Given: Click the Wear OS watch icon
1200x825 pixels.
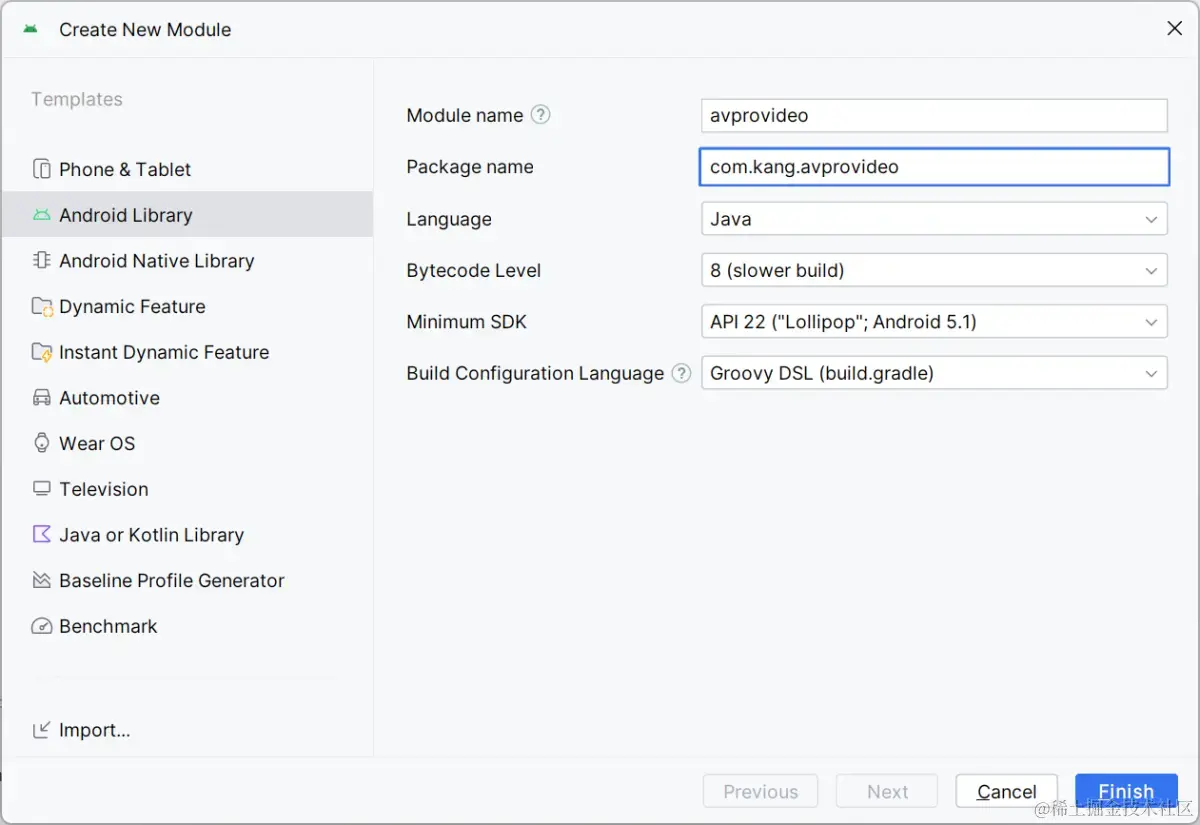Looking at the screenshot, I should click(41, 444).
